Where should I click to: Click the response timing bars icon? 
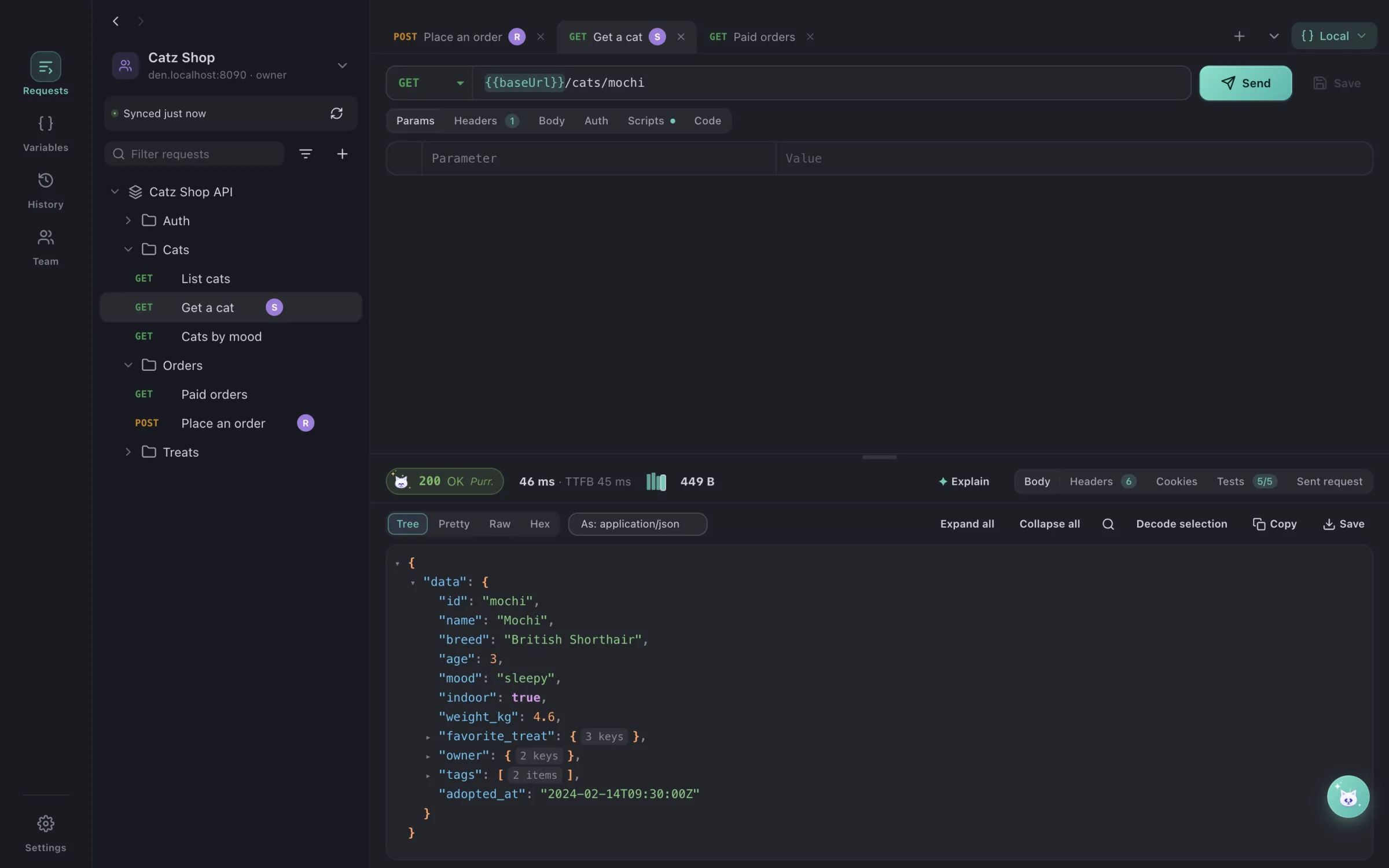coord(656,481)
